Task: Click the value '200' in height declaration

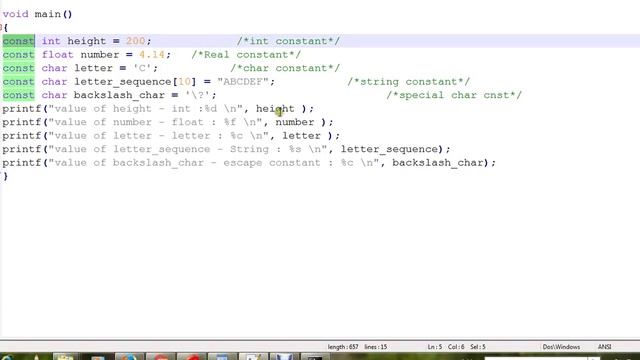Action: point(136,41)
